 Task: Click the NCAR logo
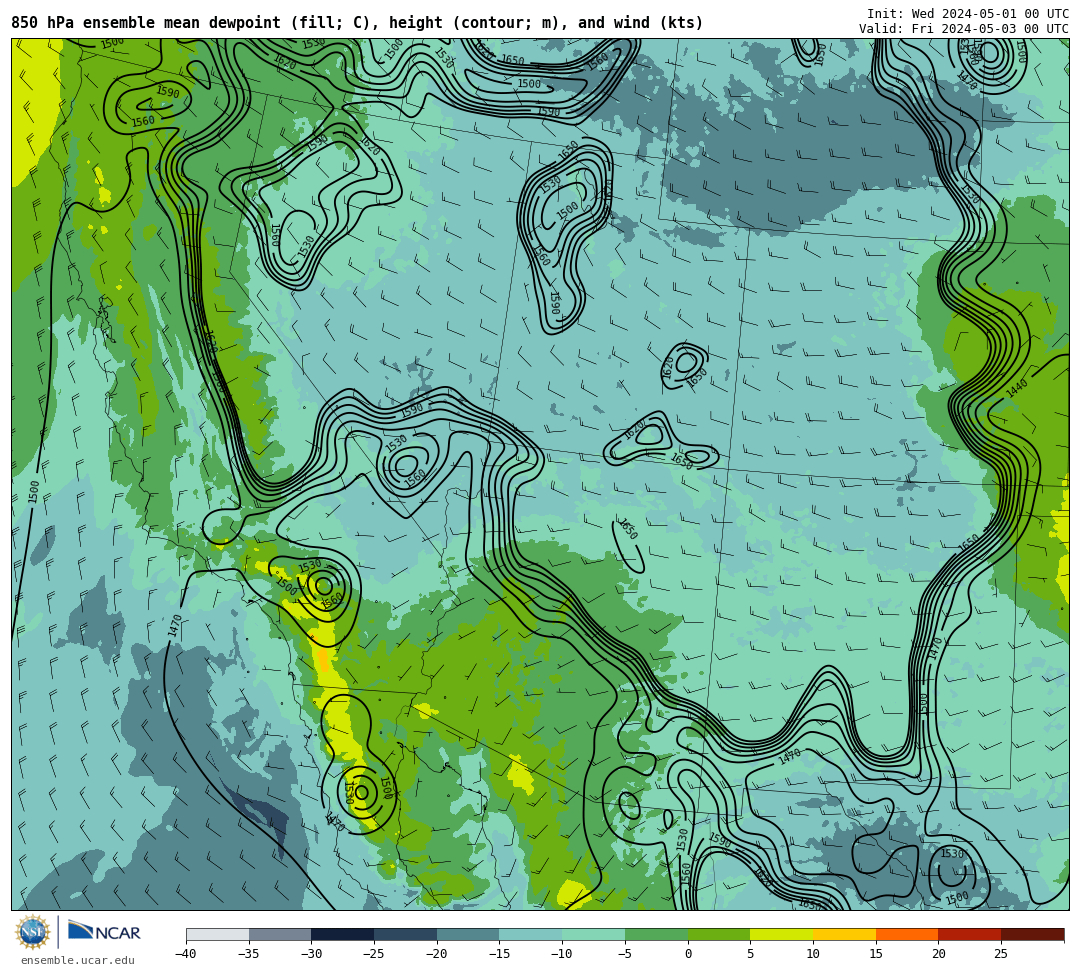pyautogui.click(x=104, y=932)
